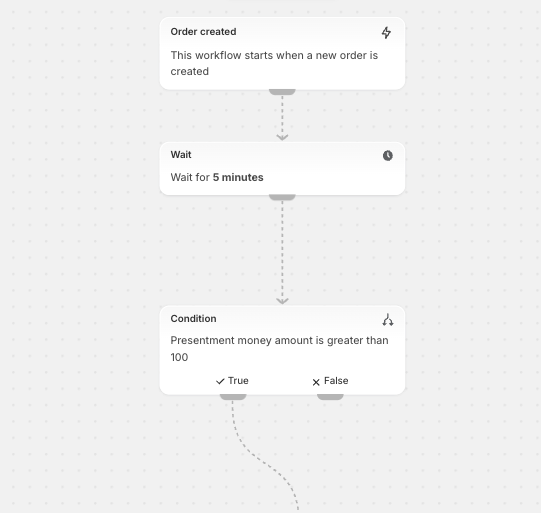Click the output handle below the Wait step
Screen dimensions: 541x513
(282, 197)
